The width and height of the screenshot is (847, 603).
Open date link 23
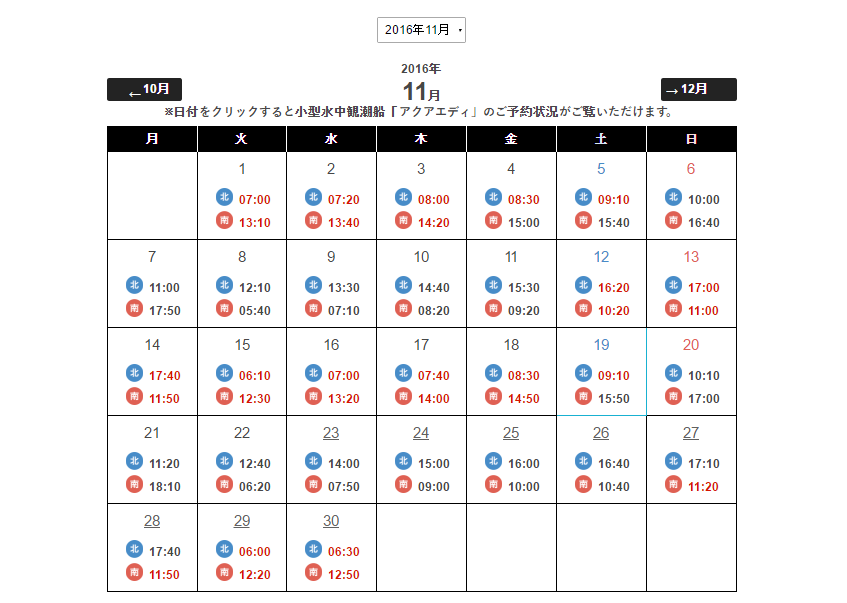click(331, 433)
